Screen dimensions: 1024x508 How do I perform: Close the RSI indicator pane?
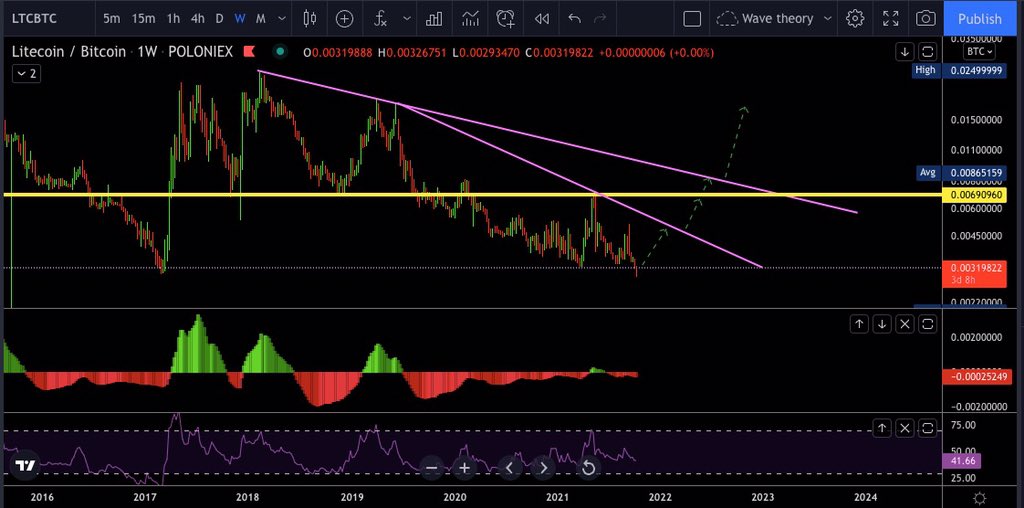tap(904, 428)
